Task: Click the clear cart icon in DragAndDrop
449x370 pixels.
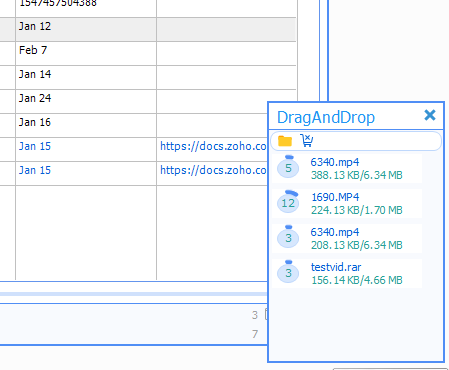Action: point(307,140)
